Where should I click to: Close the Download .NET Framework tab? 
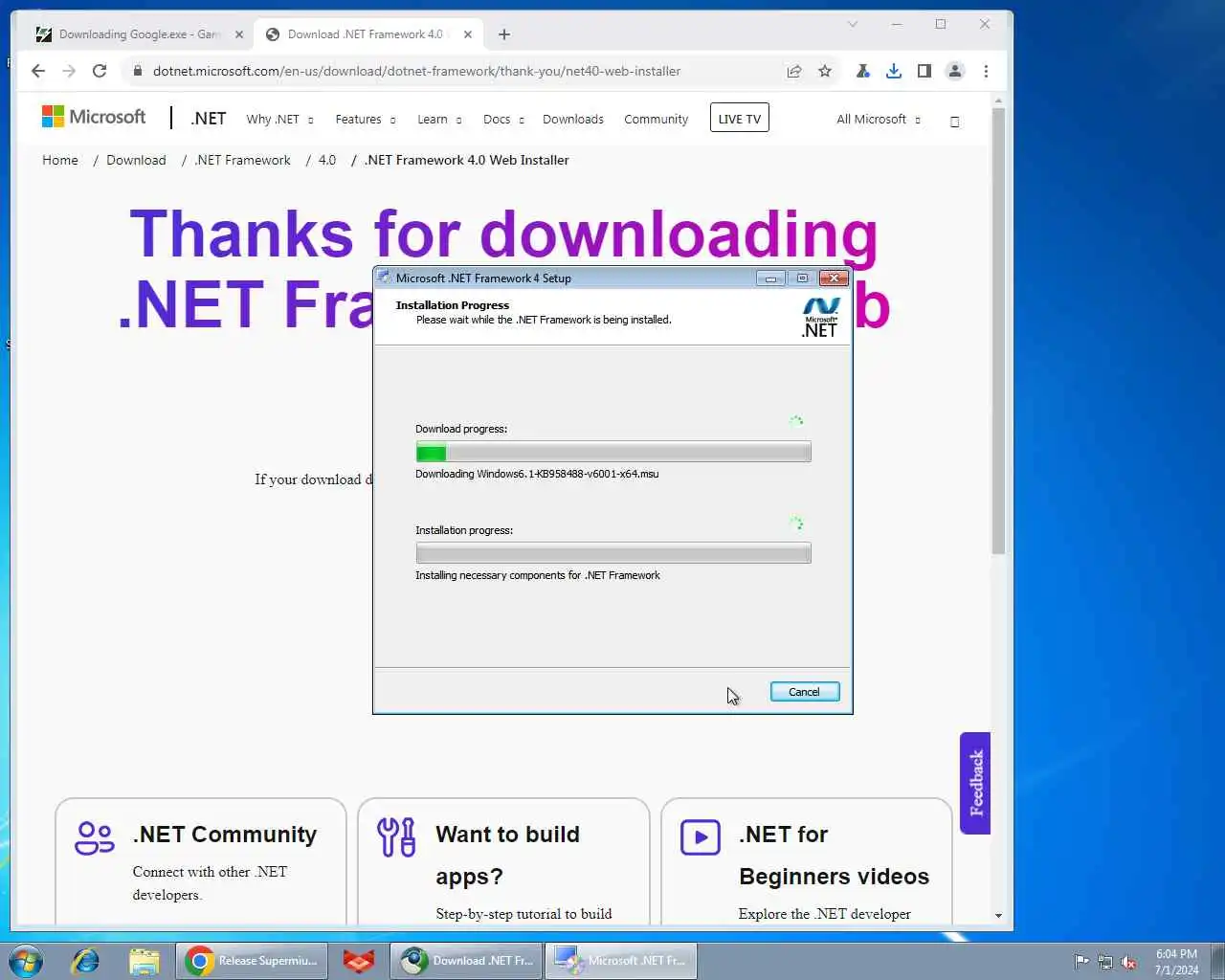tap(468, 34)
